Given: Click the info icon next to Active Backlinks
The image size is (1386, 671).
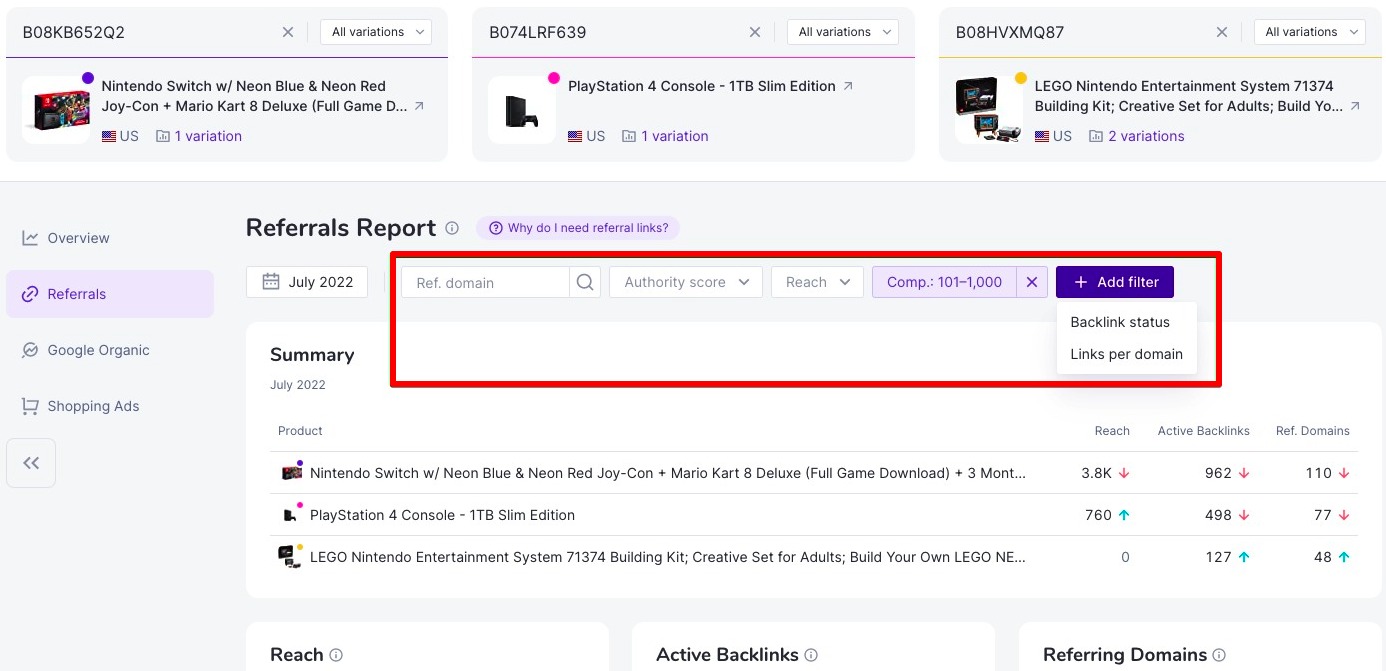Looking at the screenshot, I should (x=811, y=655).
